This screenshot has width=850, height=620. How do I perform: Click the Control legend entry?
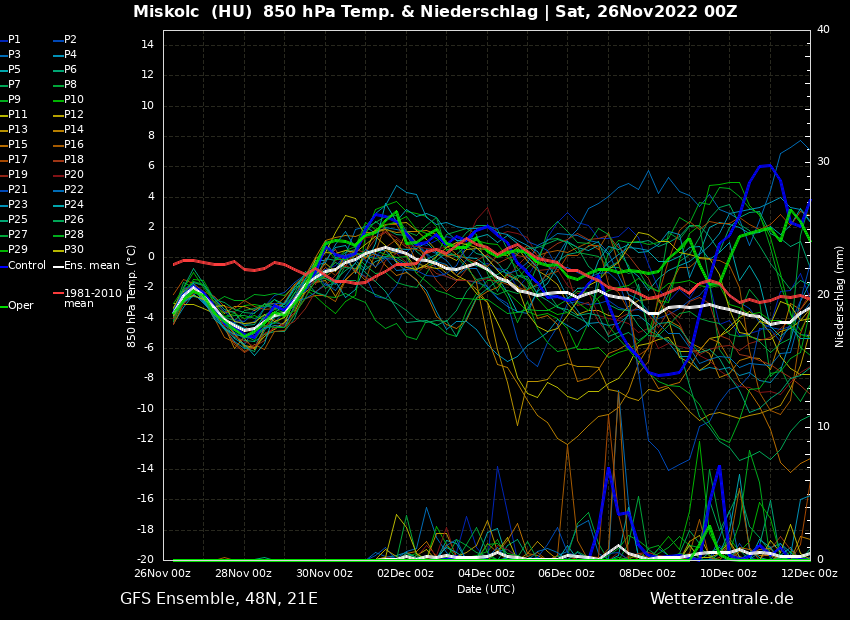click(27, 265)
